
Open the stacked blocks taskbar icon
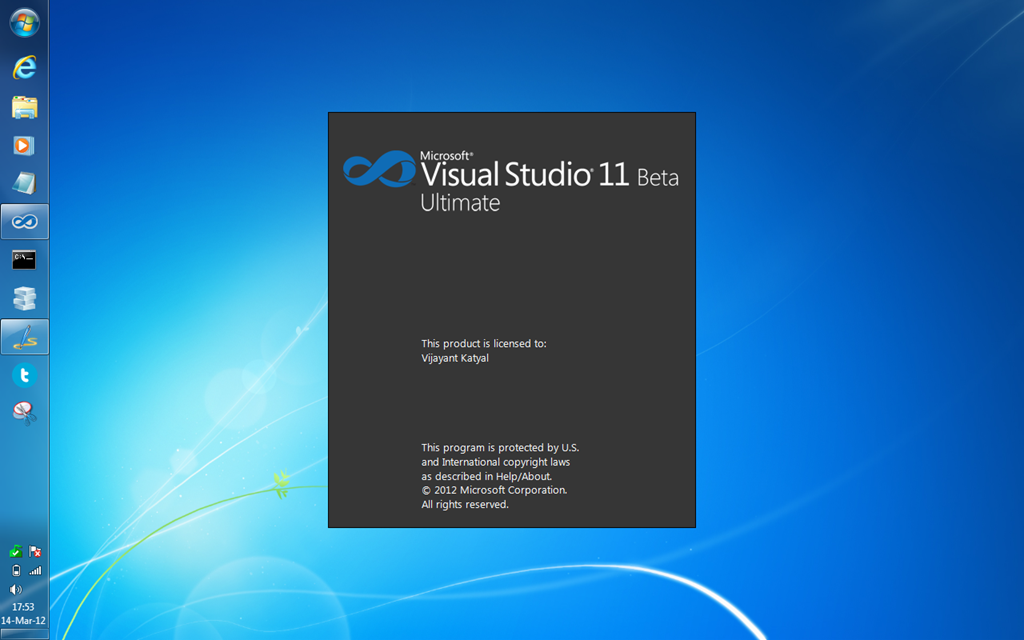(x=24, y=298)
